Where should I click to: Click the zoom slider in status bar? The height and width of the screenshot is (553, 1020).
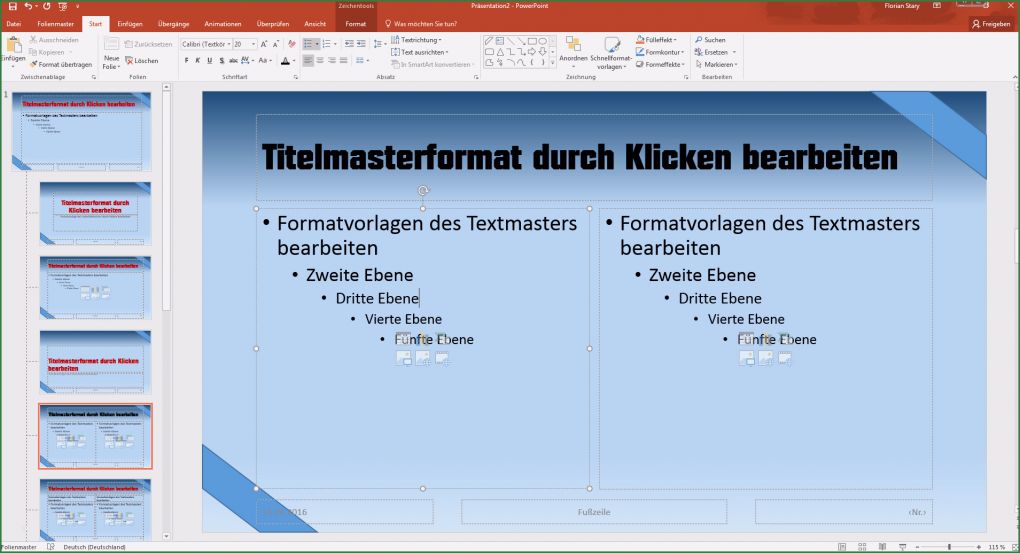pos(947,547)
